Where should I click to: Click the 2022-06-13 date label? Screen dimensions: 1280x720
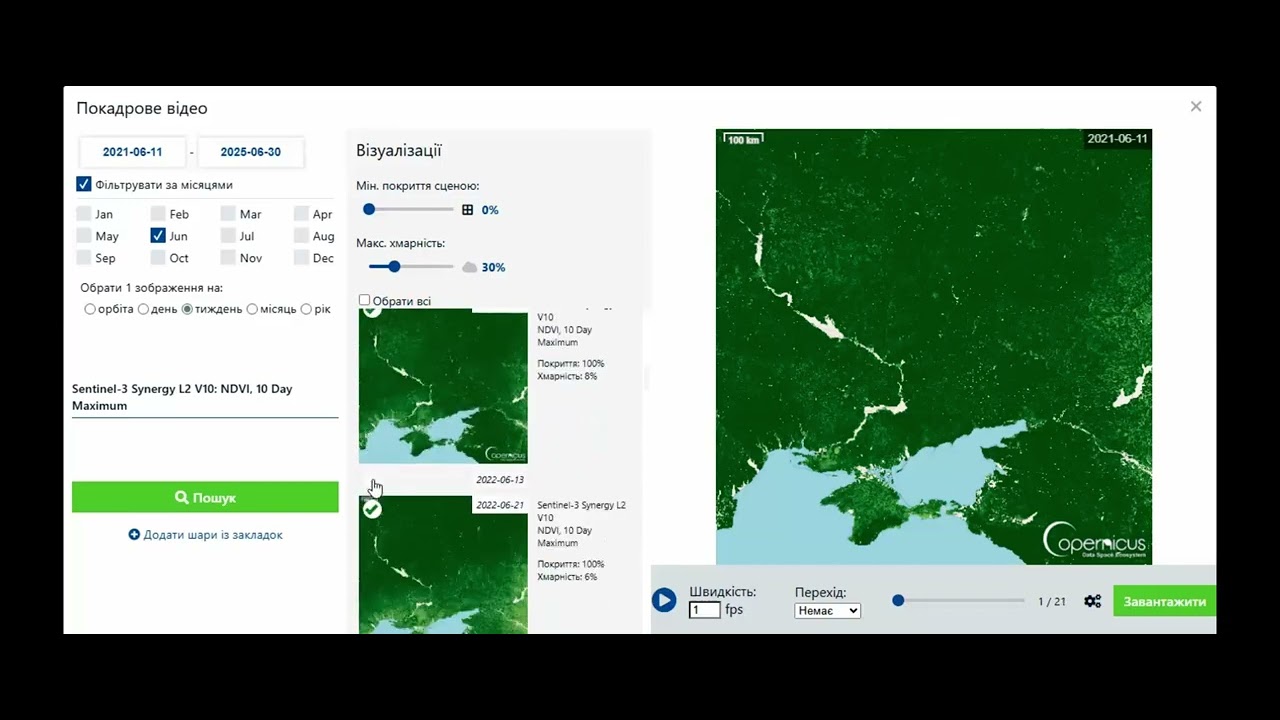pos(500,480)
